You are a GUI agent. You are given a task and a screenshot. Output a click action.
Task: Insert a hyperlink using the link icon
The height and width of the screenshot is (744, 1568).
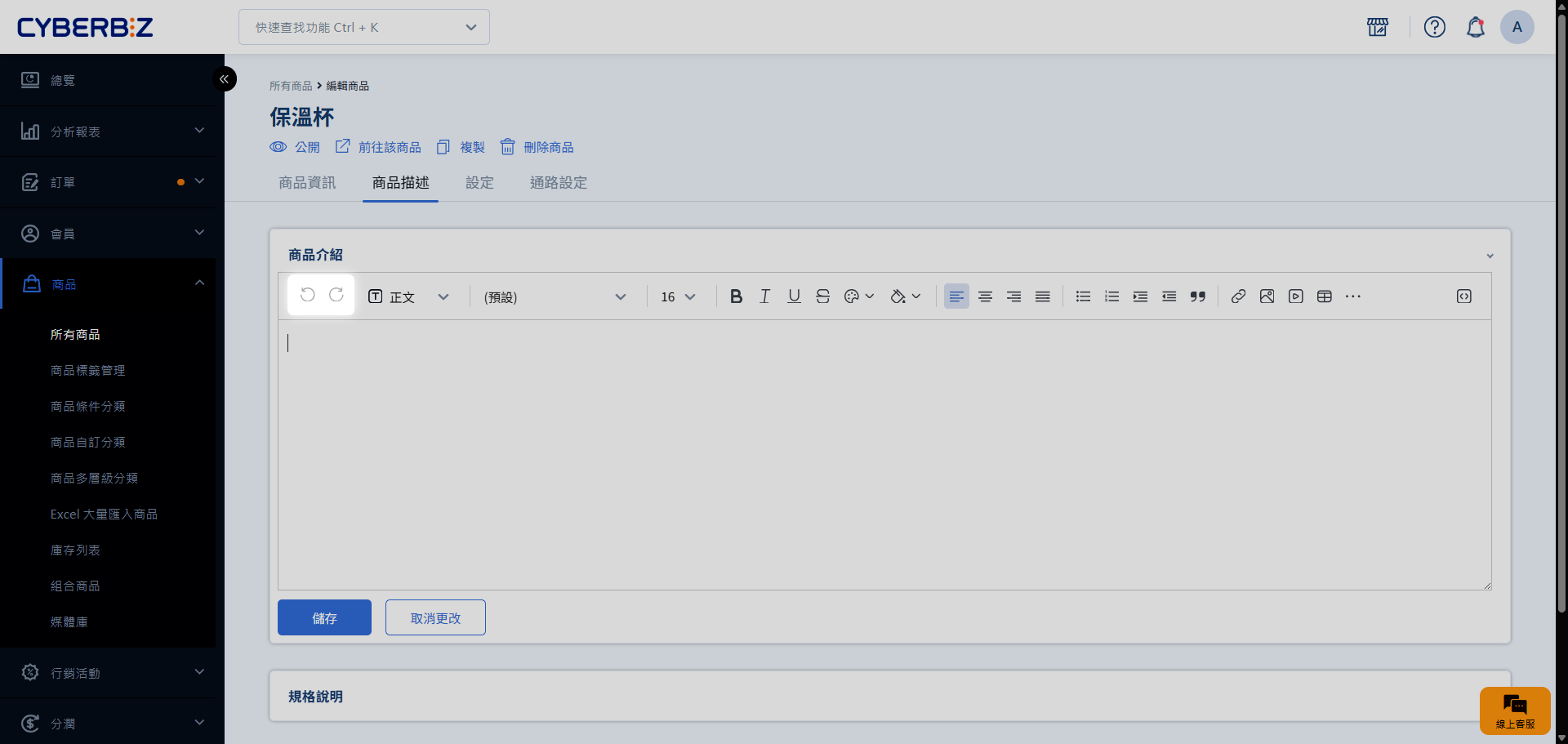point(1238,296)
